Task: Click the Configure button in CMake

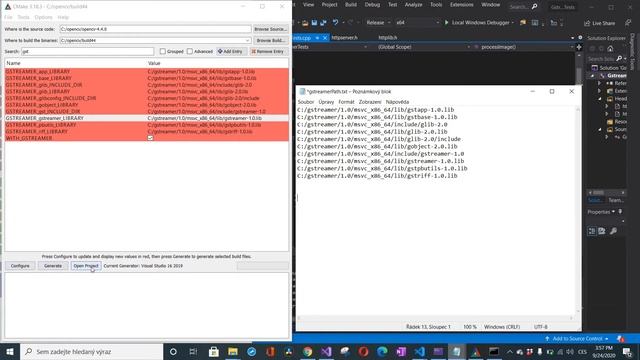Action: click(x=20, y=266)
